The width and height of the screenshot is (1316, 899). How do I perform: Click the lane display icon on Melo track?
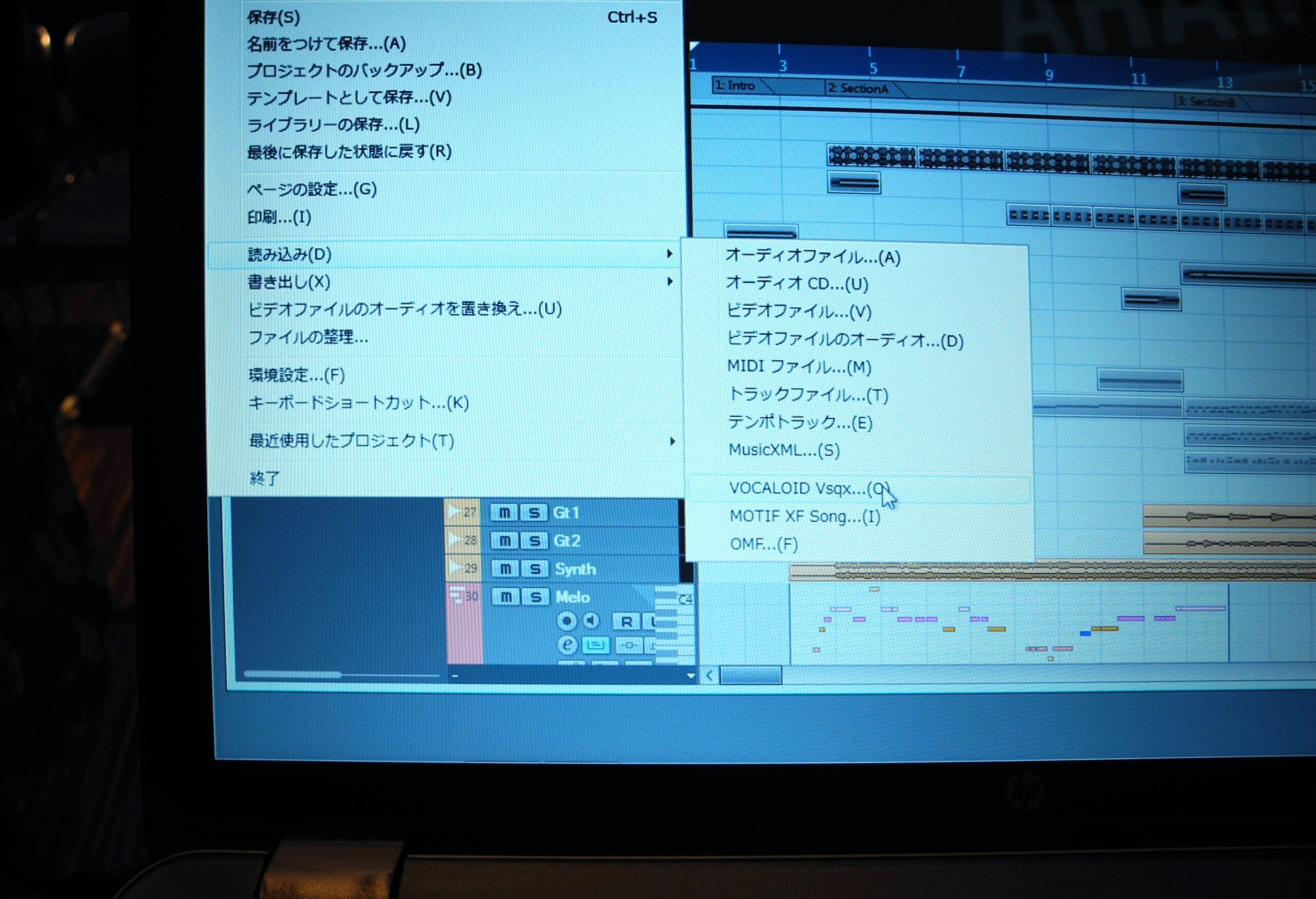629,646
